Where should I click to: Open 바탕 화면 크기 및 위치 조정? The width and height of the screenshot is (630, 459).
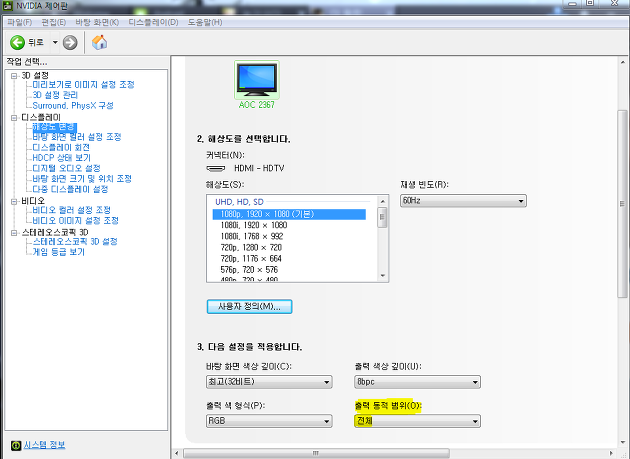coord(82,178)
